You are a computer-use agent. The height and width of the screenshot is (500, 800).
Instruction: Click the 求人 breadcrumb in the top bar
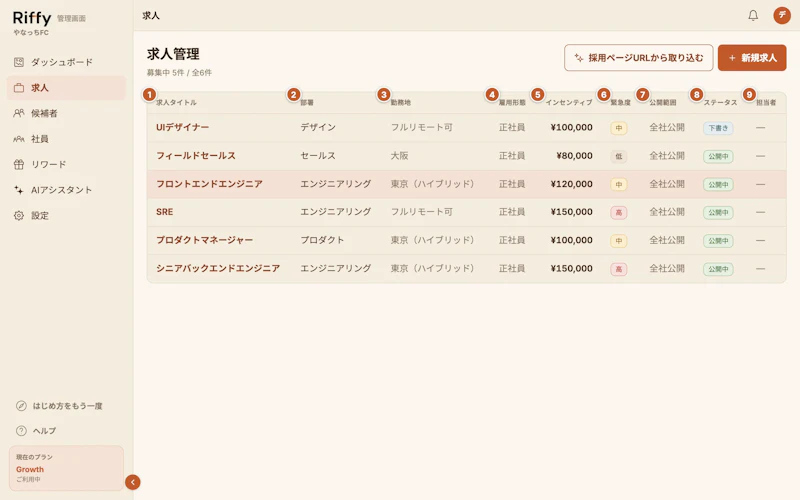[151, 16]
